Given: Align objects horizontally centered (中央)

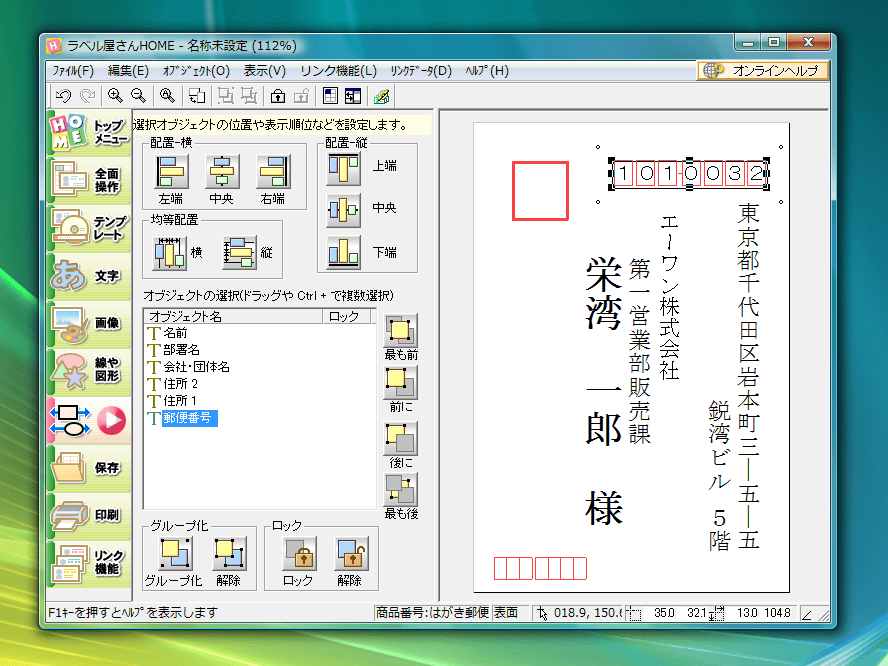Looking at the screenshot, I should click(221, 172).
